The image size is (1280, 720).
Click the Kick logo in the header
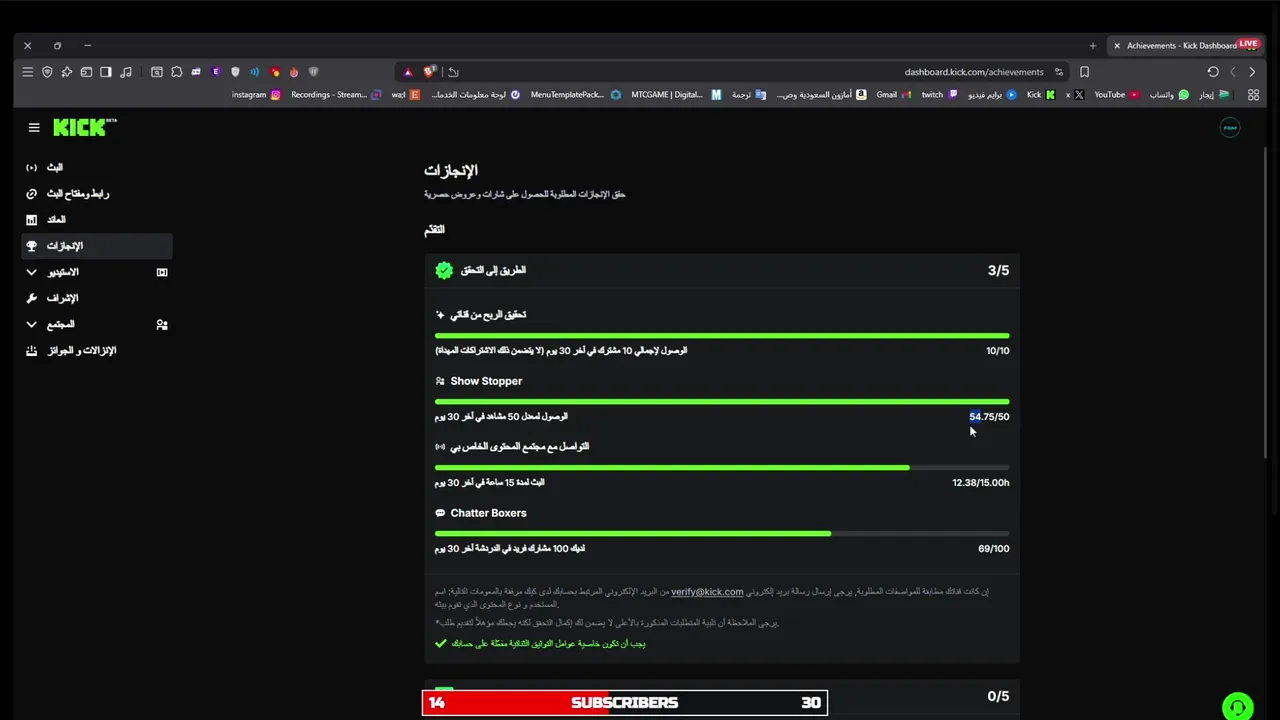click(85, 127)
